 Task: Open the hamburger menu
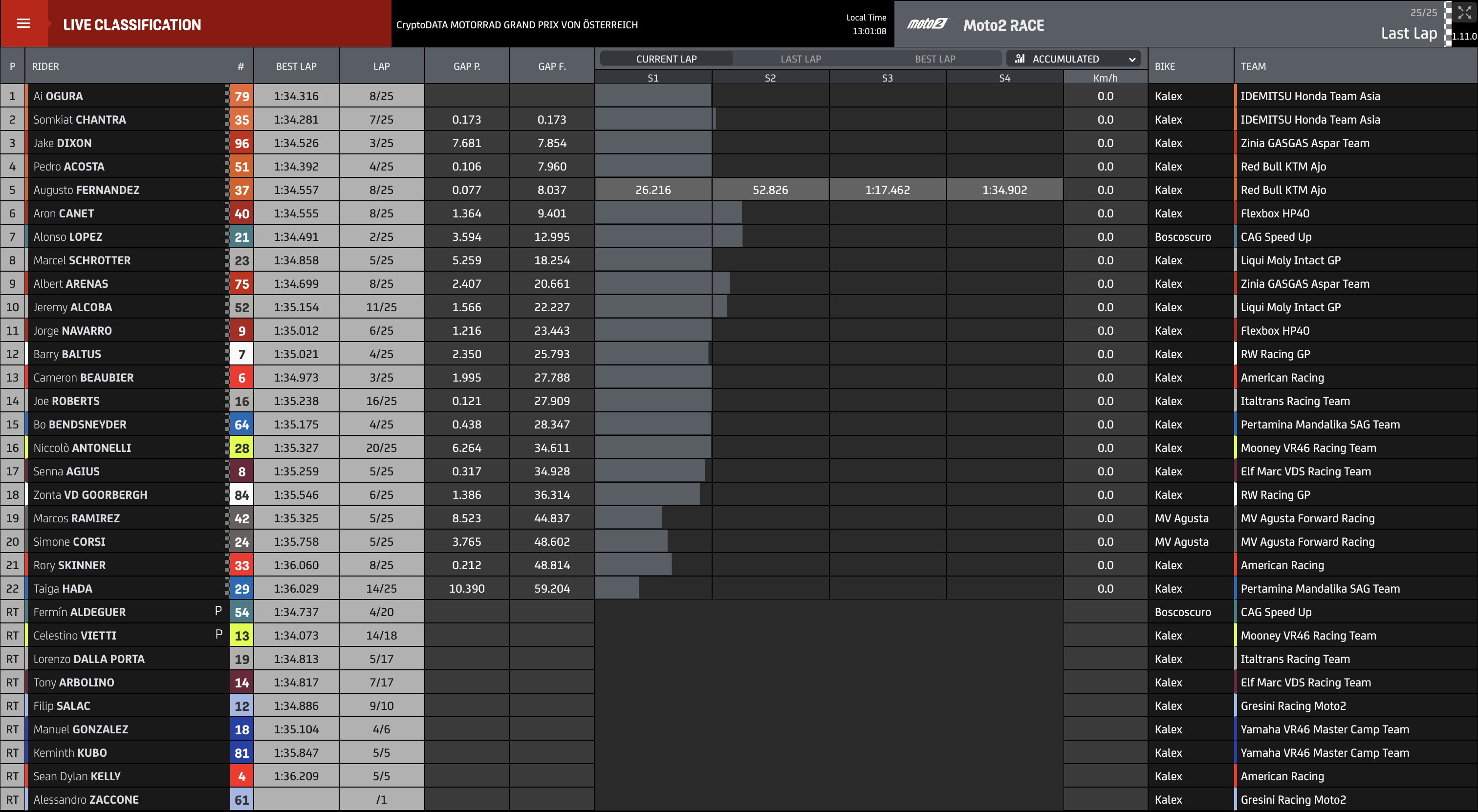point(23,23)
